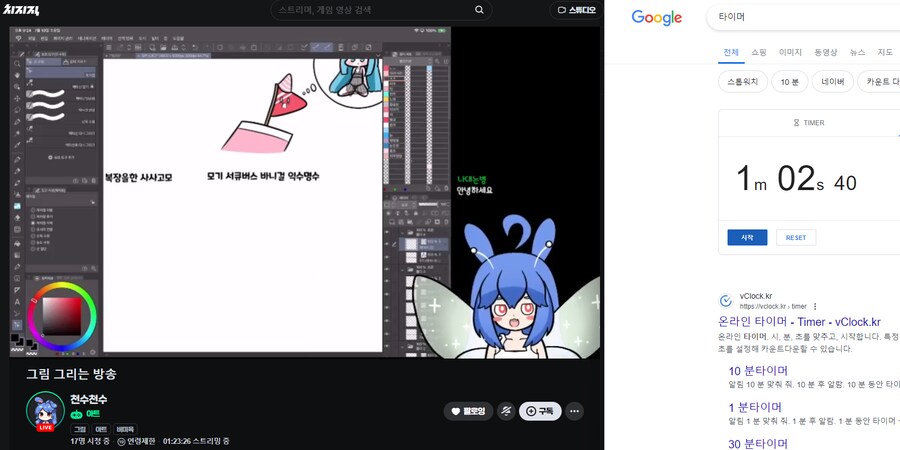The image size is (900, 450).
Task: Click the 1m 02s timer display to edit
Action: tap(796, 179)
